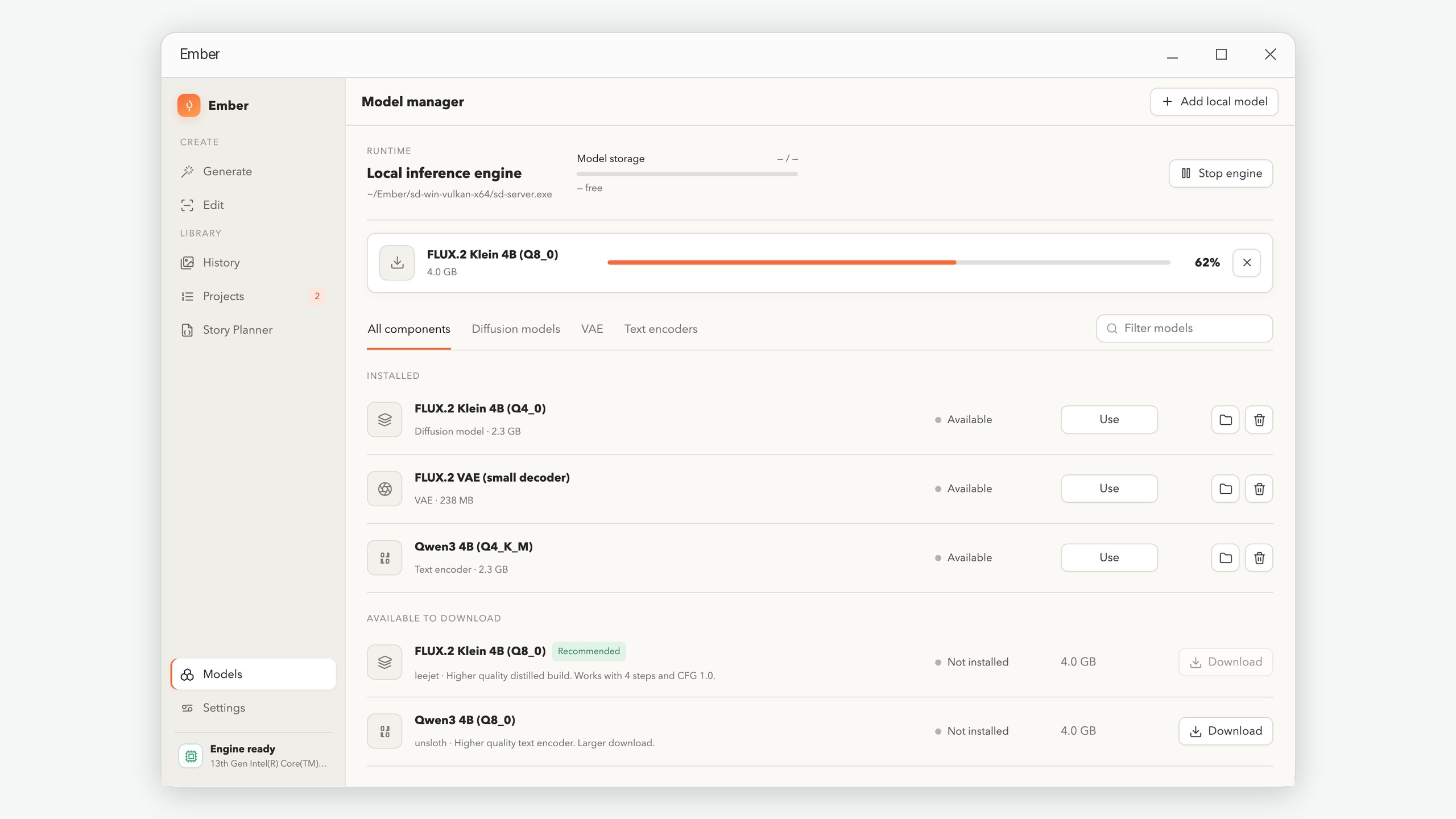Click the Engine ready chip icon
1456x819 pixels.
tap(191, 756)
